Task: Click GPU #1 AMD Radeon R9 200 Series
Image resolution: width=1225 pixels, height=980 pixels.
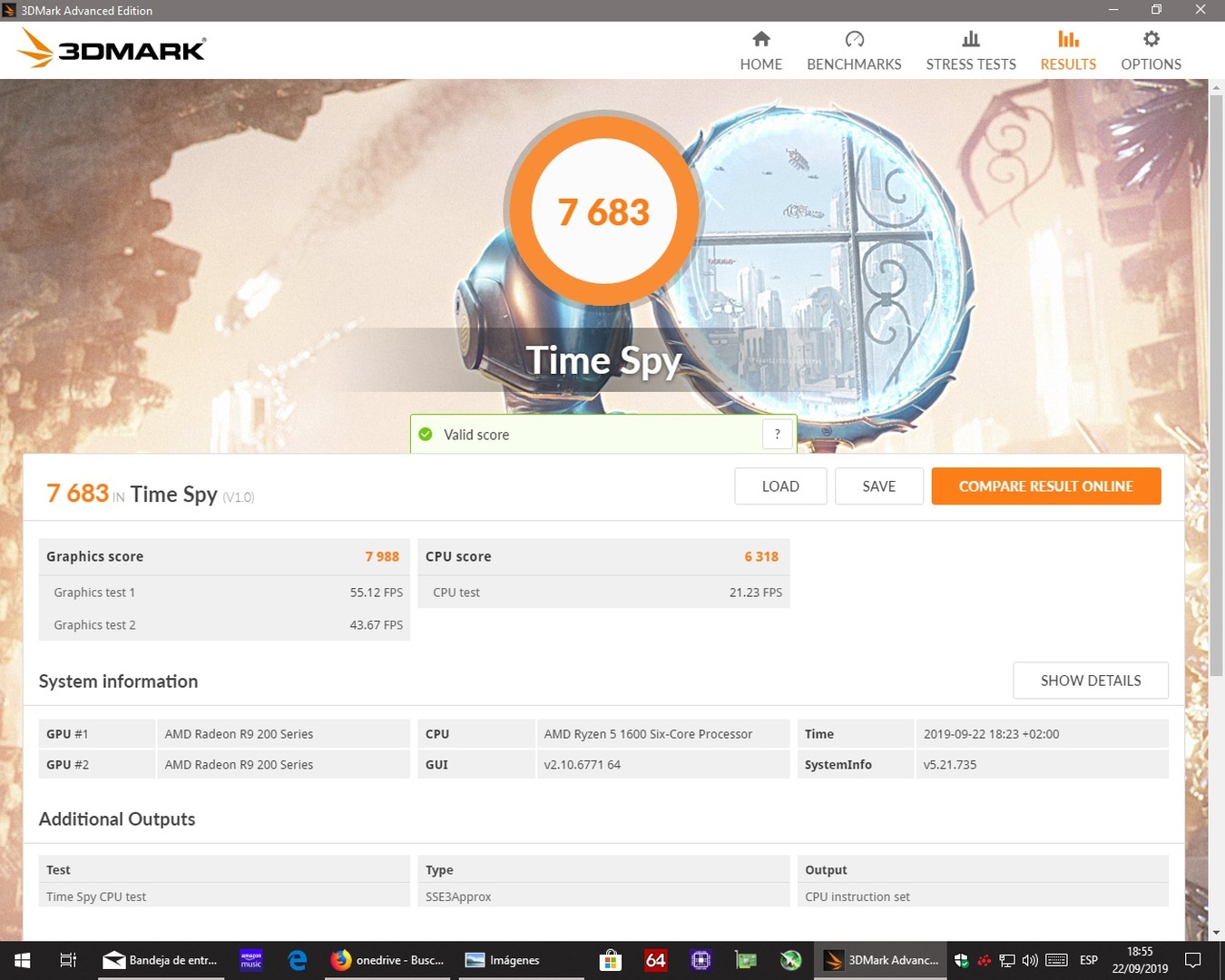Action: tap(239, 734)
